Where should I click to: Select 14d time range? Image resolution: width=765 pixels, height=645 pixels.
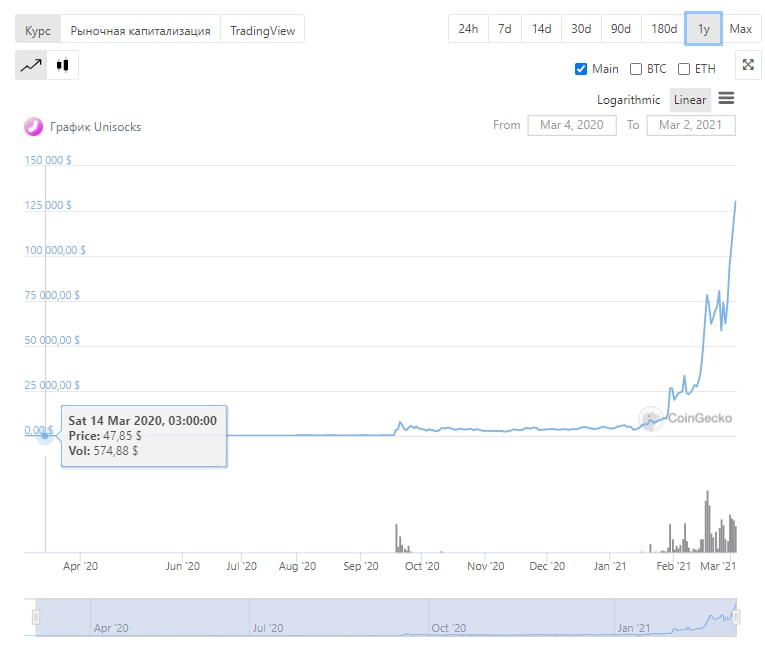(541, 29)
